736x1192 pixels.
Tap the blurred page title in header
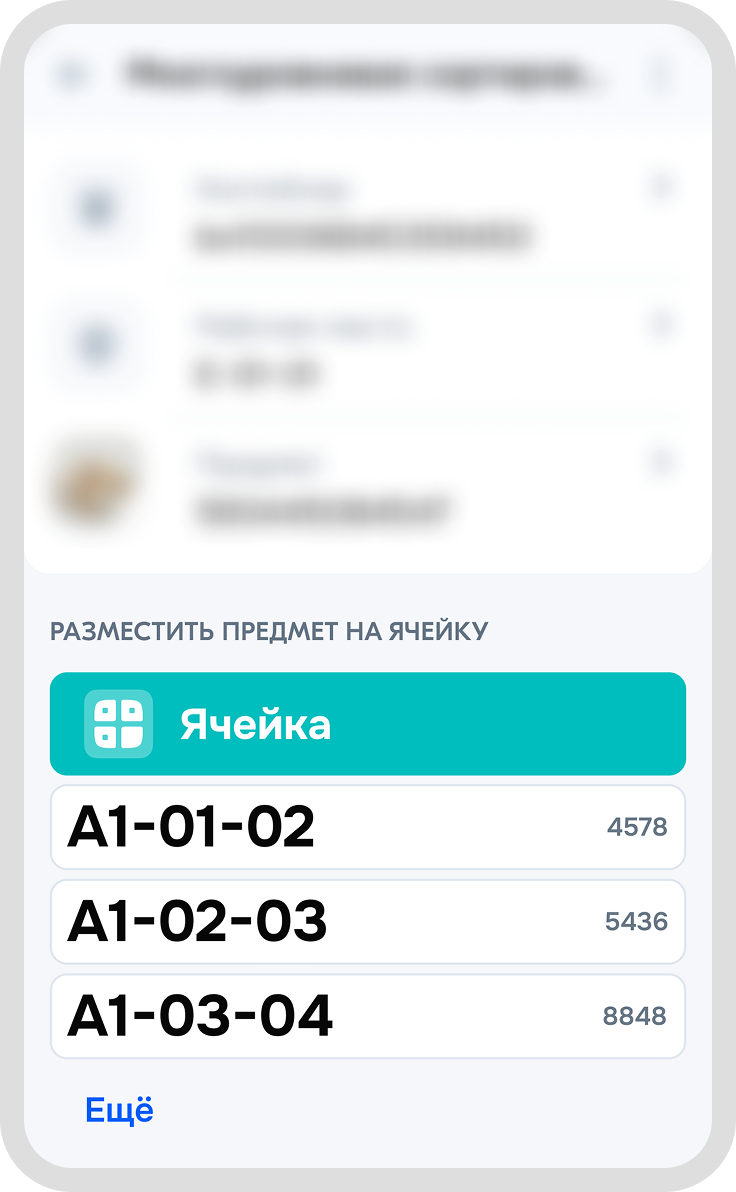[364, 75]
